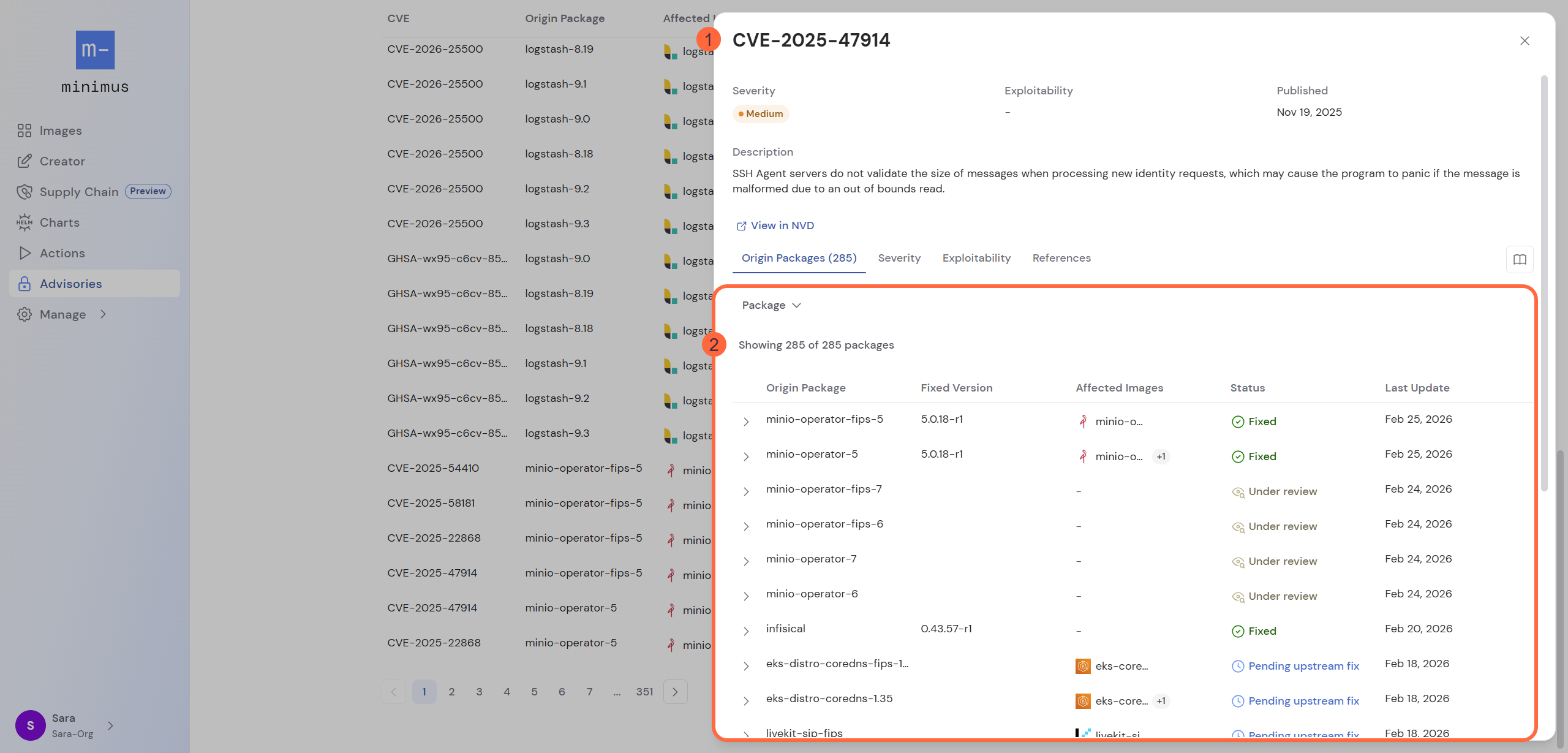Open the Charts helm icon
Viewport: 1568px width, 753px height.
(x=24, y=222)
